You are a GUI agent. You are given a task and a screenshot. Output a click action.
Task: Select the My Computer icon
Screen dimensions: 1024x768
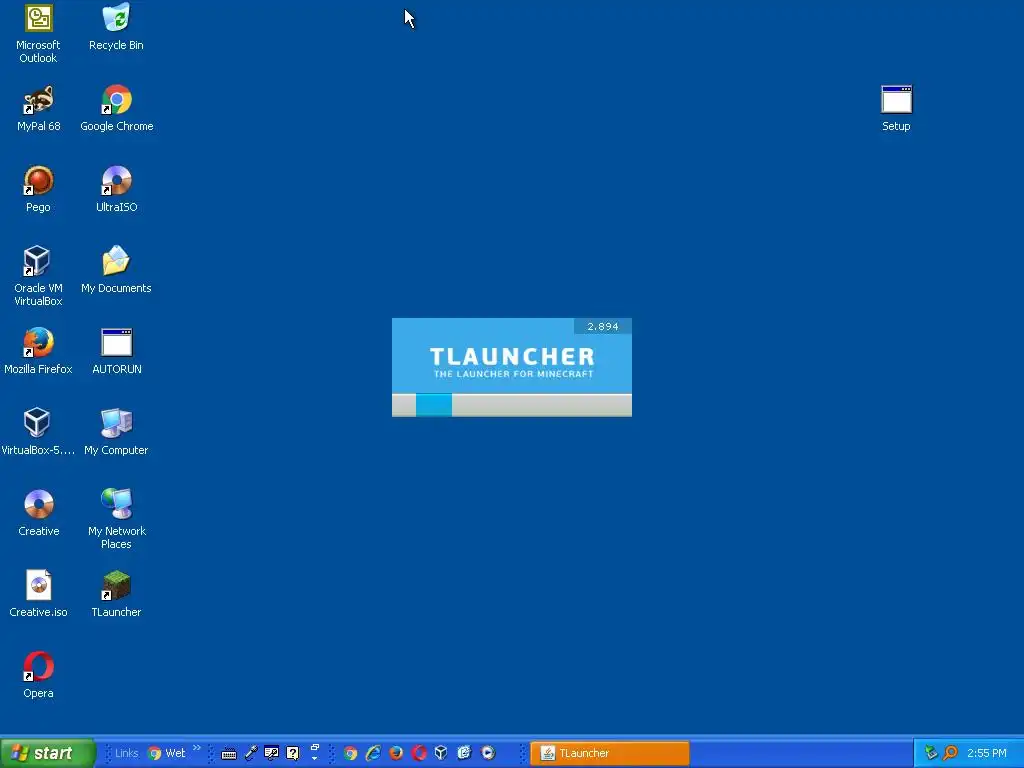(116, 432)
